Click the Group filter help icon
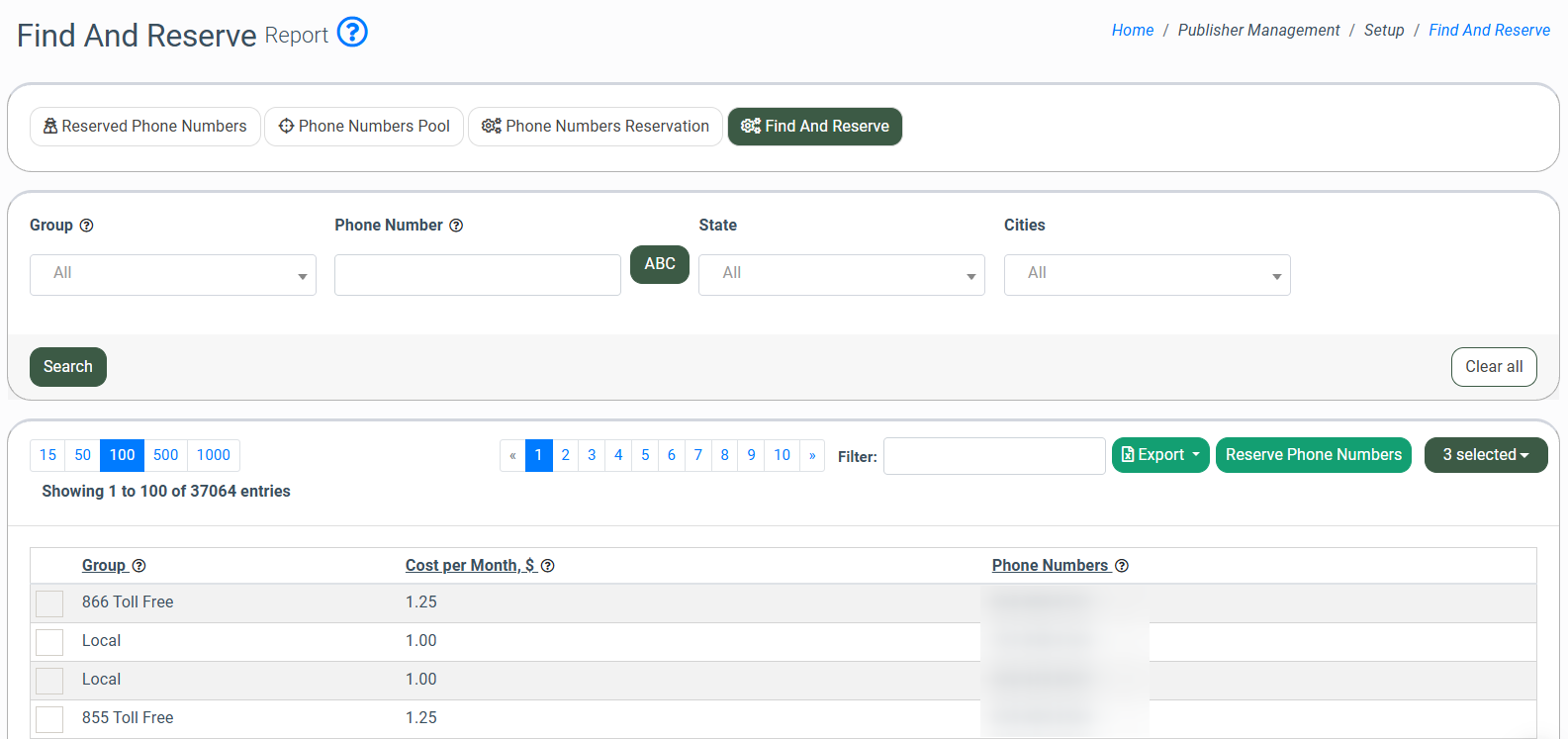This screenshot has width=1568, height=739. [86, 226]
